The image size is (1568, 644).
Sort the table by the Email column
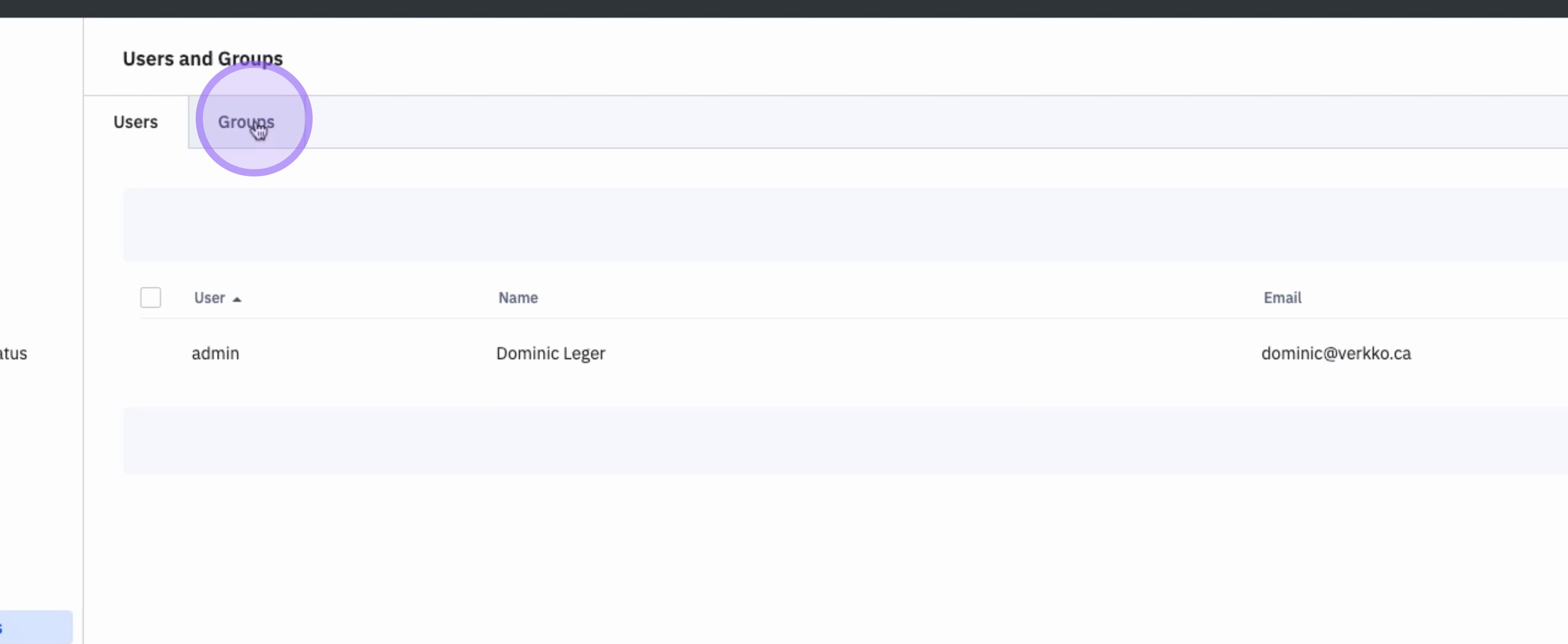click(x=1282, y=298)
